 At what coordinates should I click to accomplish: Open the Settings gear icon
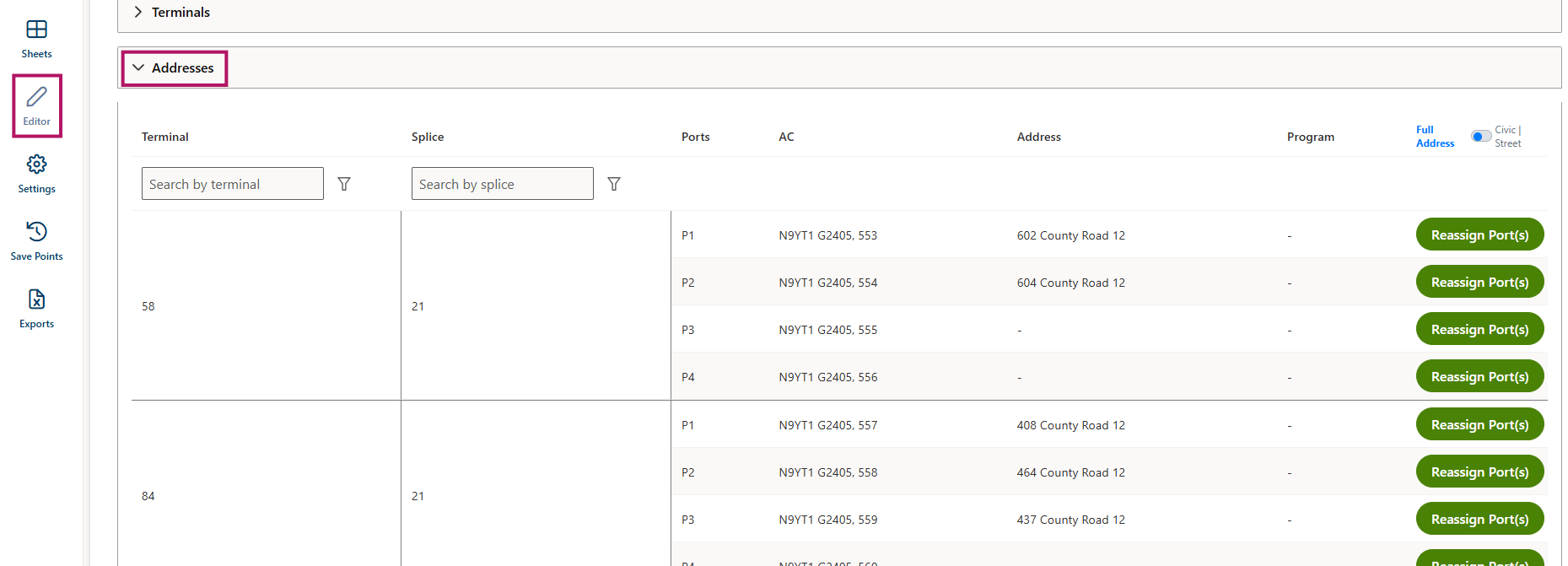pos(36,164)
